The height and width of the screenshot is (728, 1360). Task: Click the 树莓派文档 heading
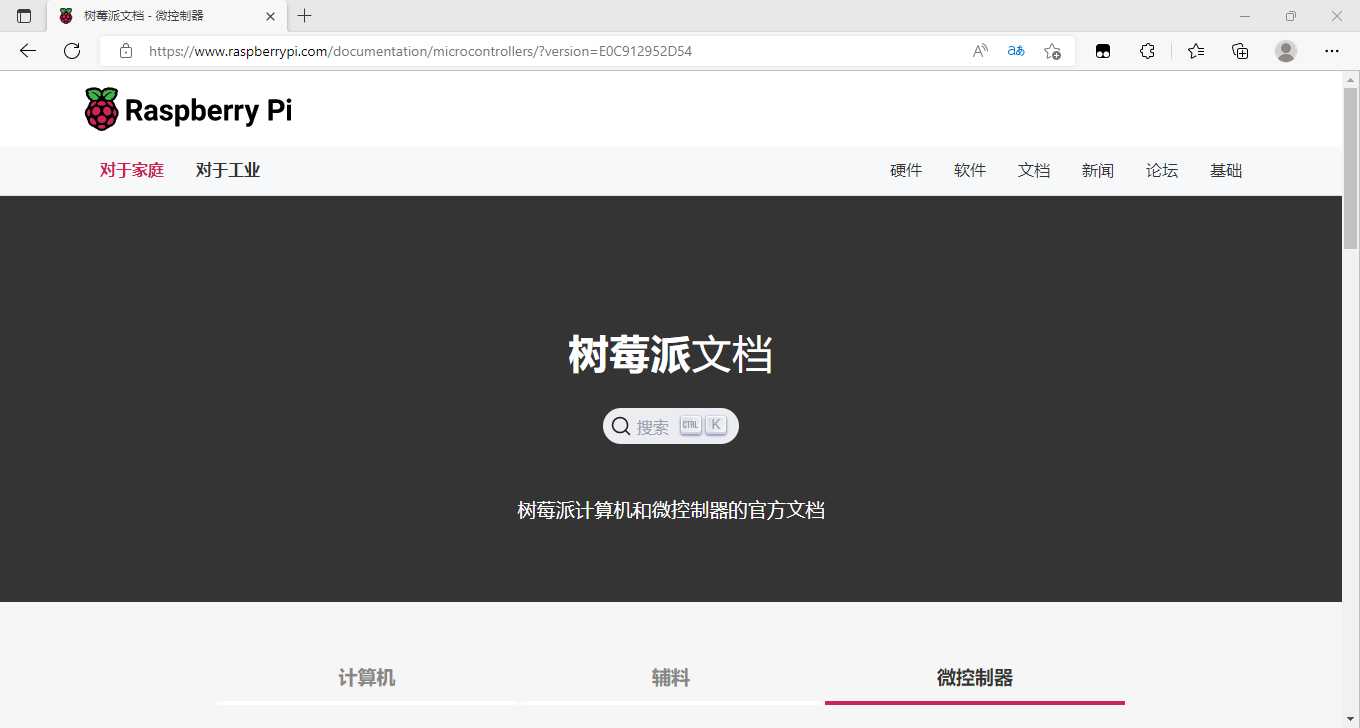tap(671, 355)
